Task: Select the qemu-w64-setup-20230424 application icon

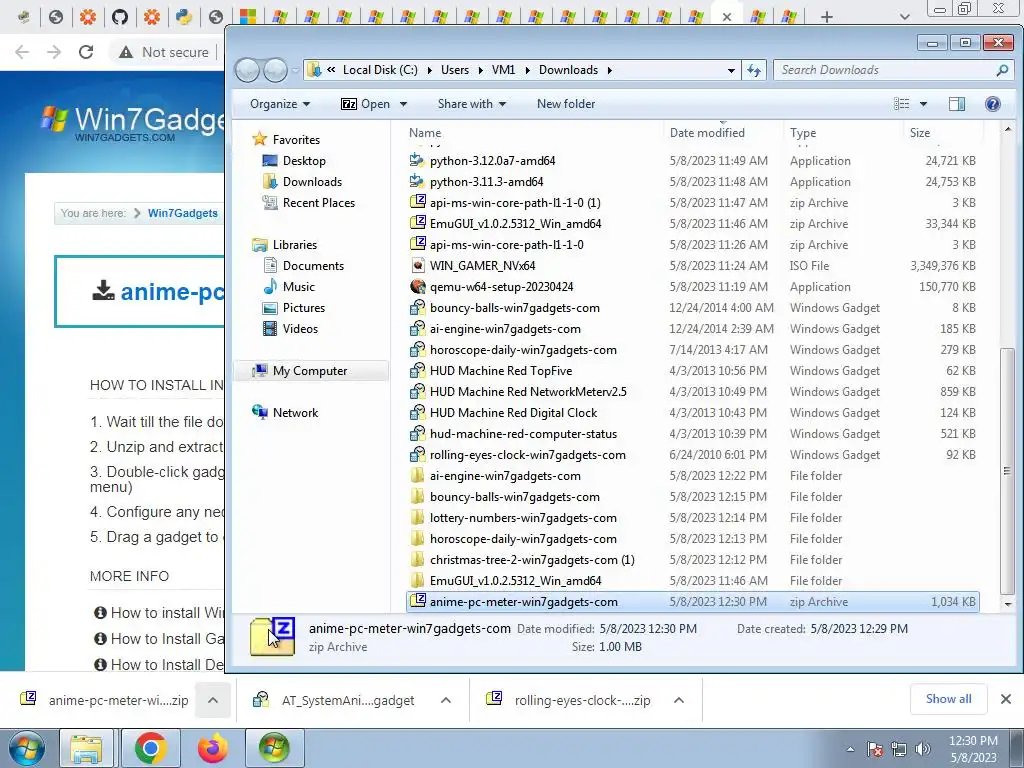Action: point(417,287)
